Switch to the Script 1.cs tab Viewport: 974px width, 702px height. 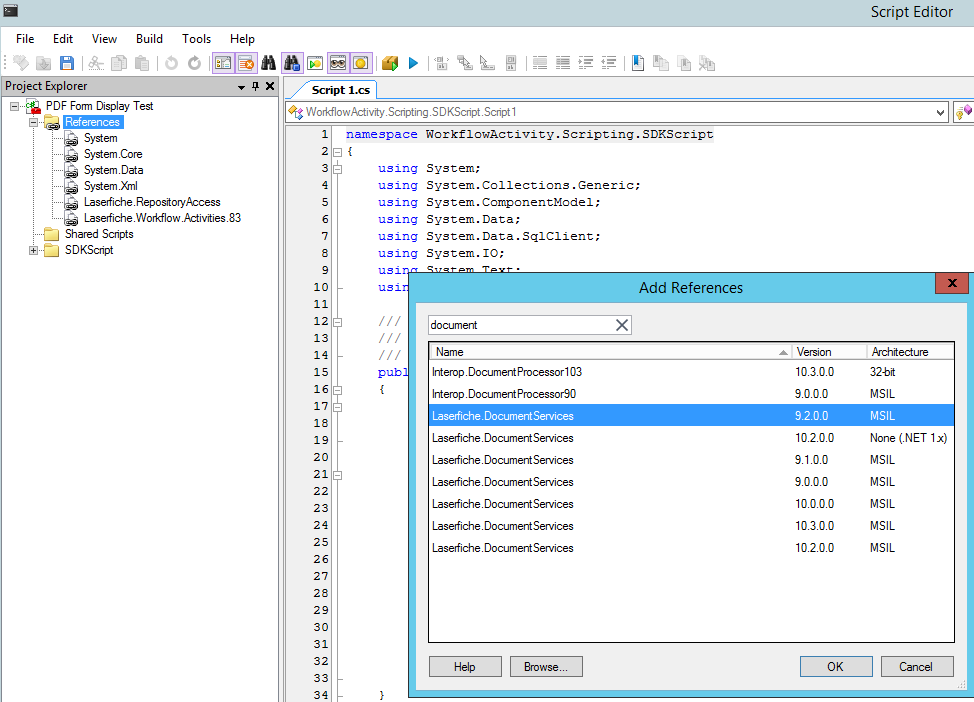340,90
